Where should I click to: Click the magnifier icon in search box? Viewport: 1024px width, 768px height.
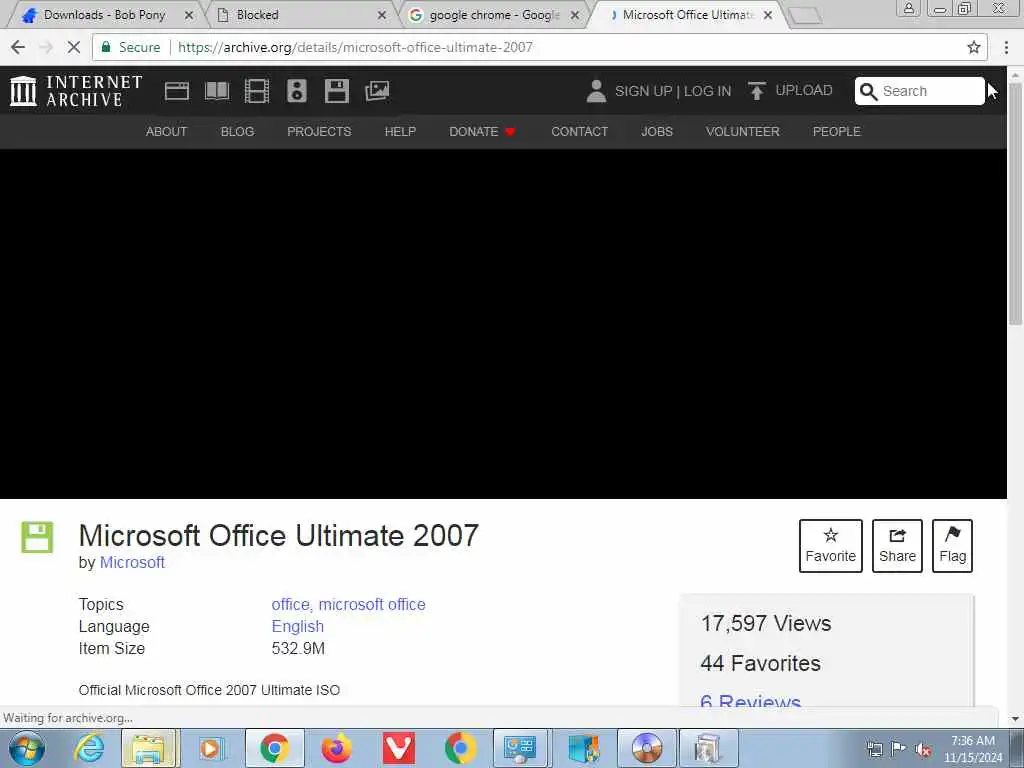pos(868,91)
